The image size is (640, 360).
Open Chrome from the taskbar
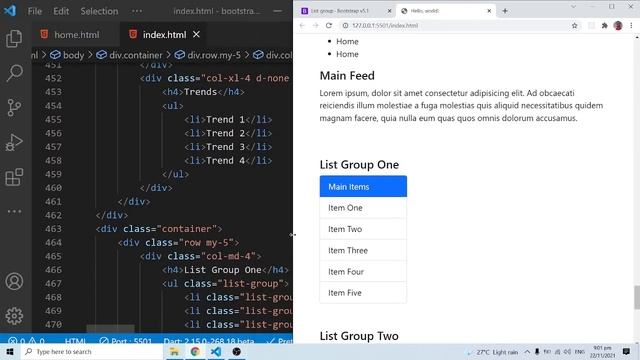[195, 351]
